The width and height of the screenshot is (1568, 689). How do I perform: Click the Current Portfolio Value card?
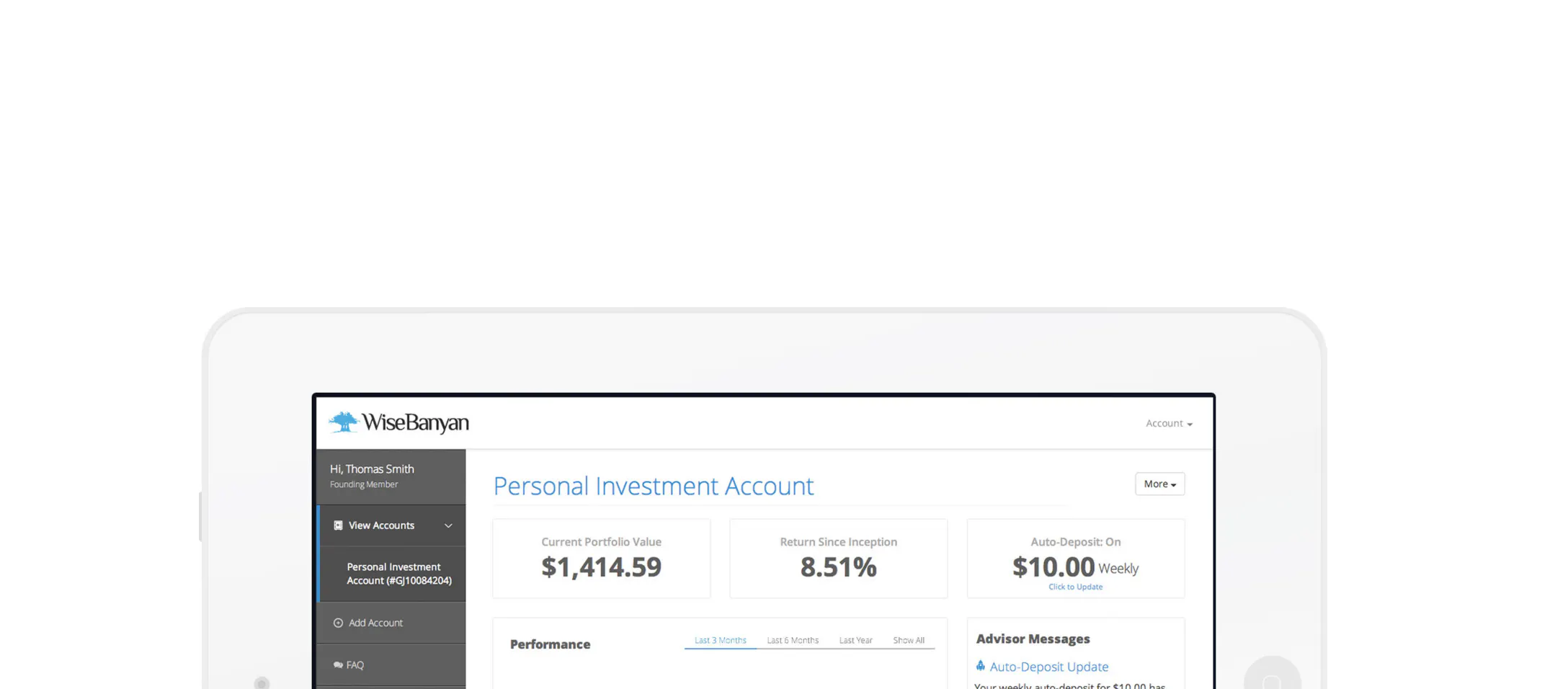(601, 559)
